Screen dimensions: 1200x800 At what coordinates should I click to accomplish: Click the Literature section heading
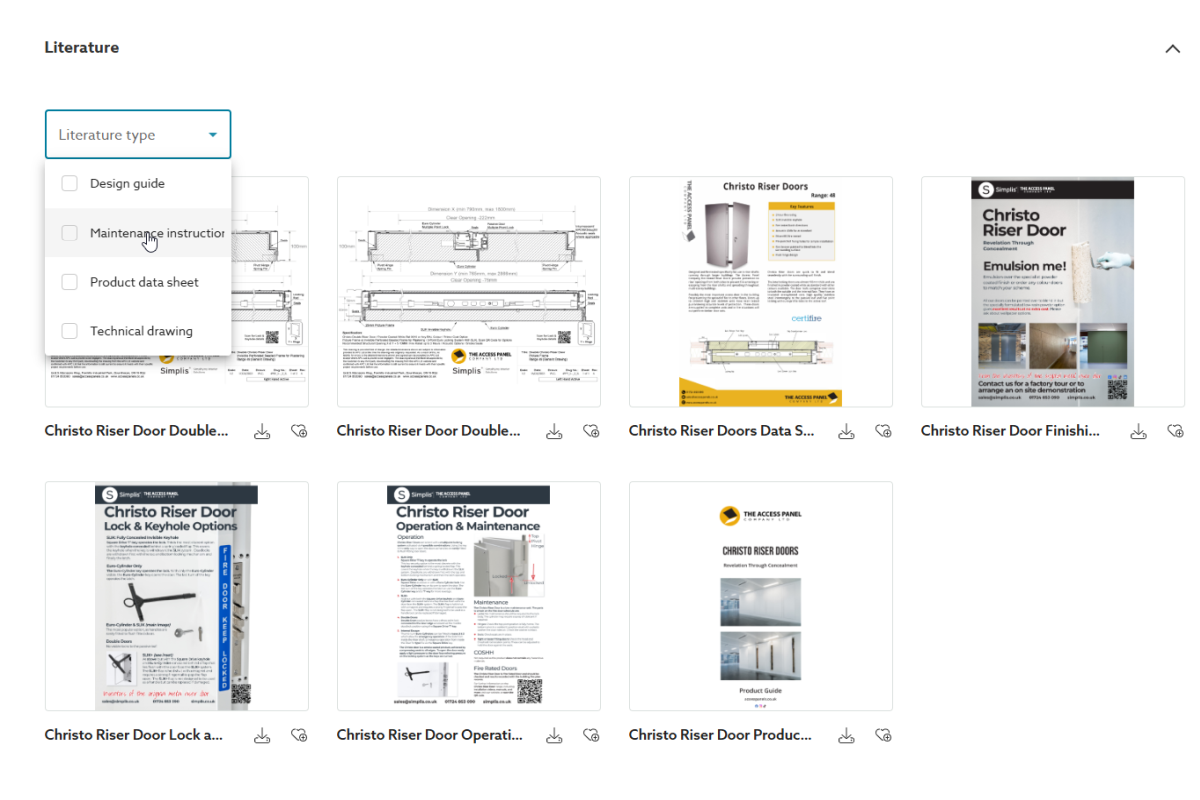[82, 47]
